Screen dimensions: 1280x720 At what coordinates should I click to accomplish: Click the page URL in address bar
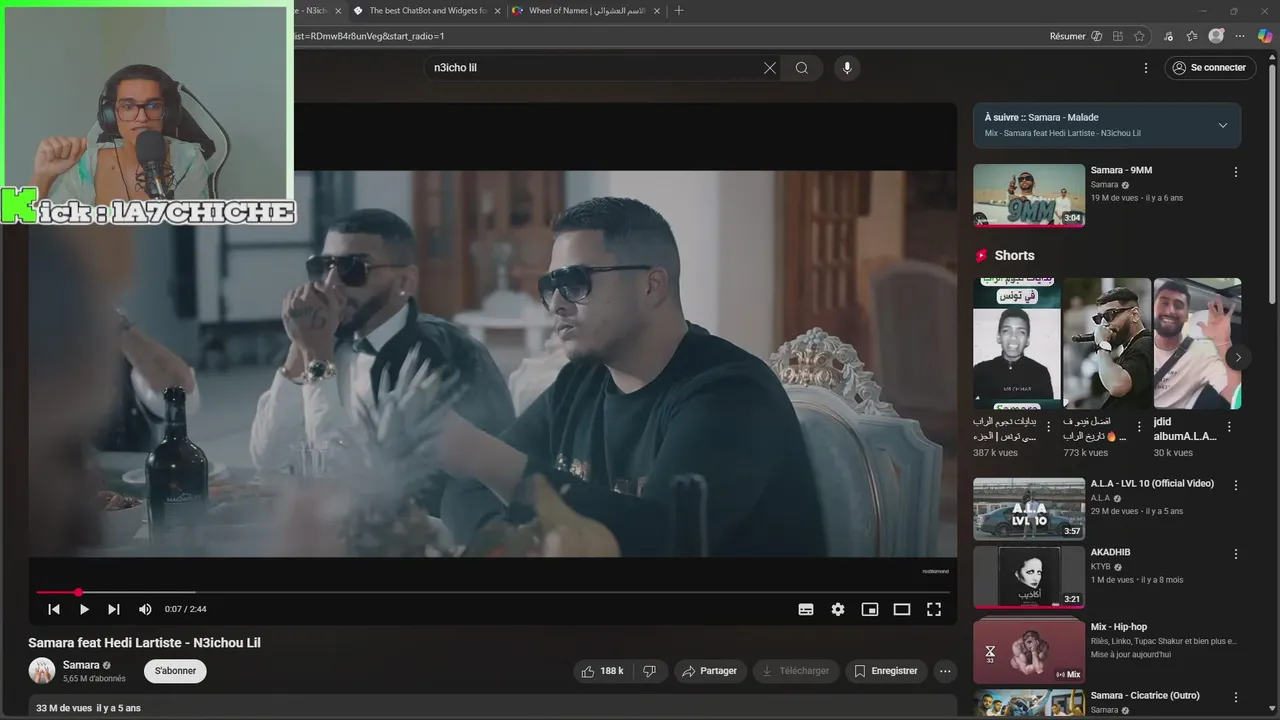tap(368, 36)
